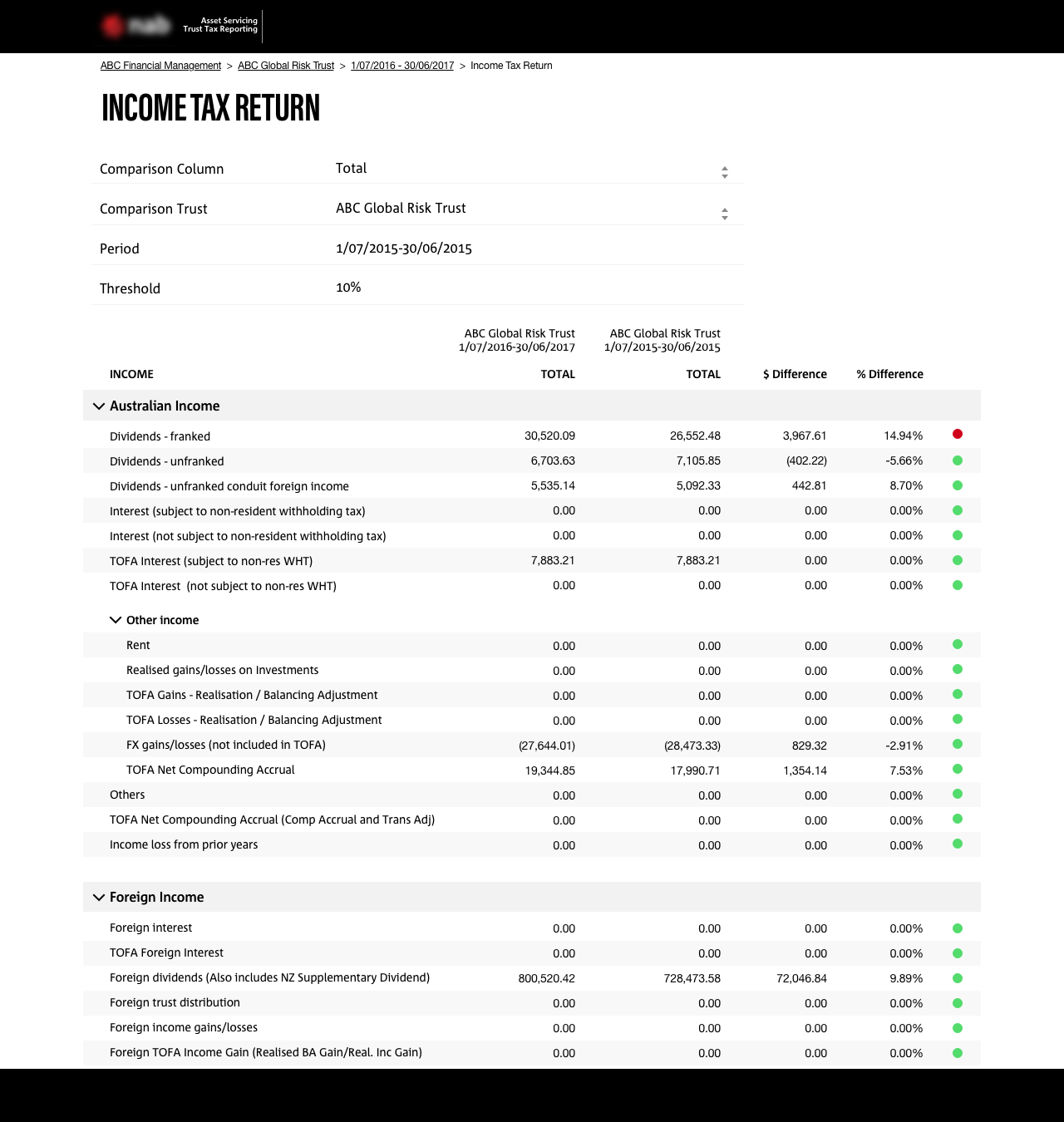The image size is (1064, 1122).
Task: Click the 14.94% difference value
Action: click(904, 436)
